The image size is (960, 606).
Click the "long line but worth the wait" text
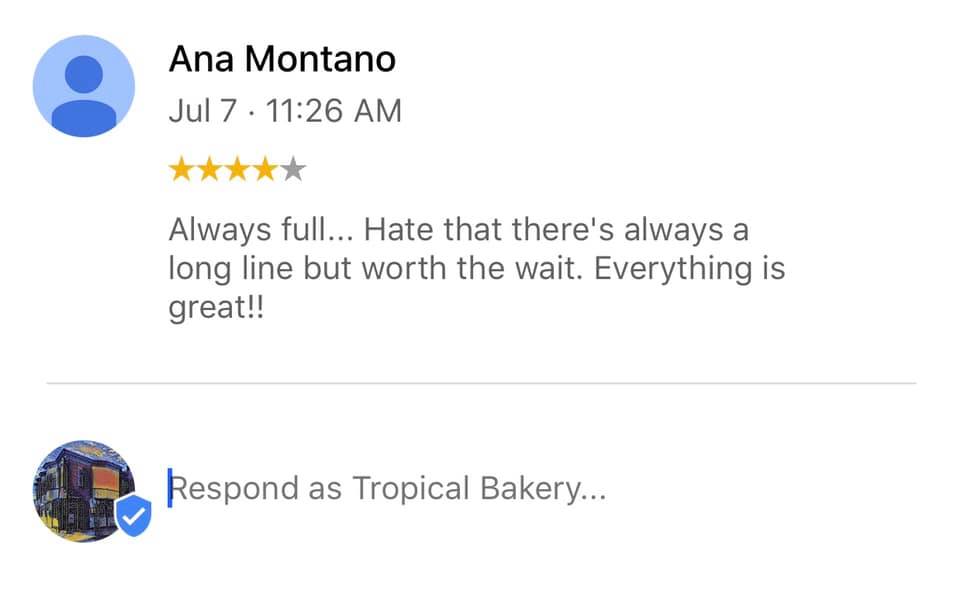click(x=376, y=270)
